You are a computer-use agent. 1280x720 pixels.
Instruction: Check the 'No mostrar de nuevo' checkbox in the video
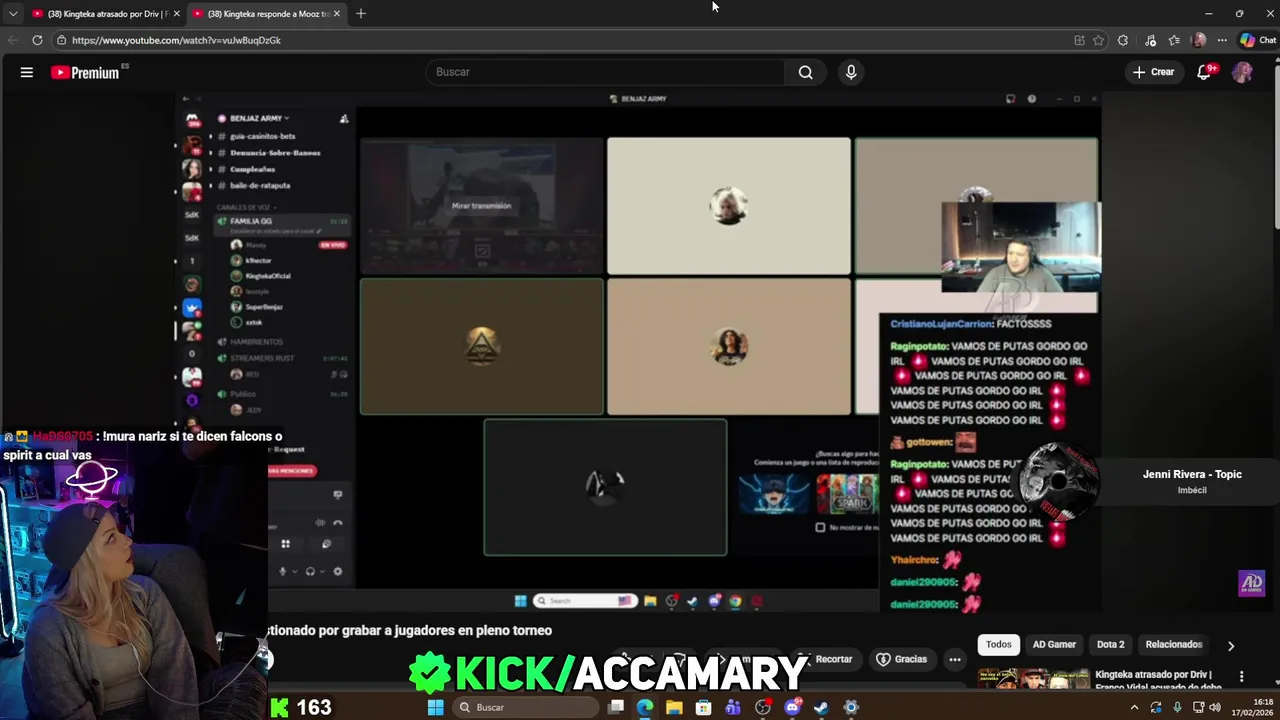click(x=821, y=527)
